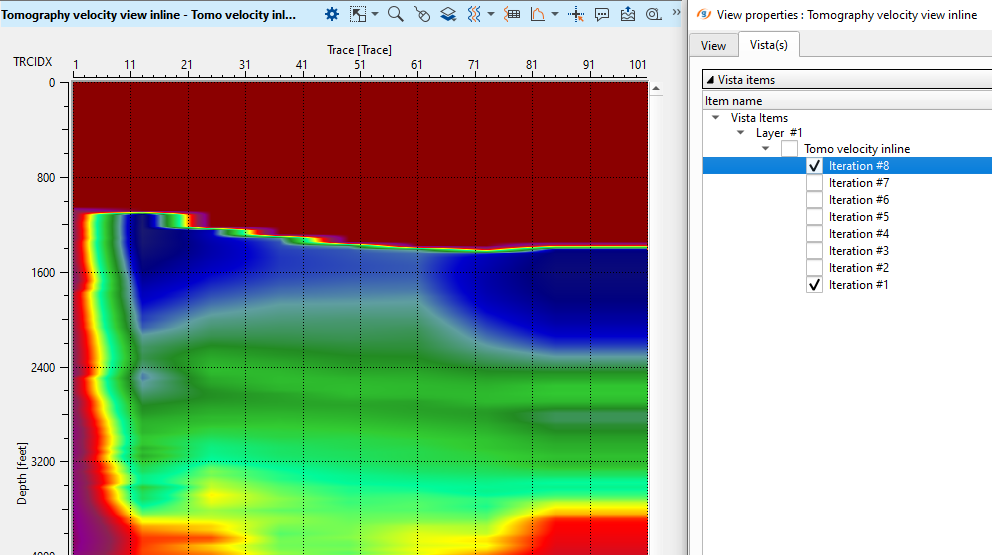Click the mouse pointer mode icon
Viewport: 992px width, 555px height.
(422, 14)
